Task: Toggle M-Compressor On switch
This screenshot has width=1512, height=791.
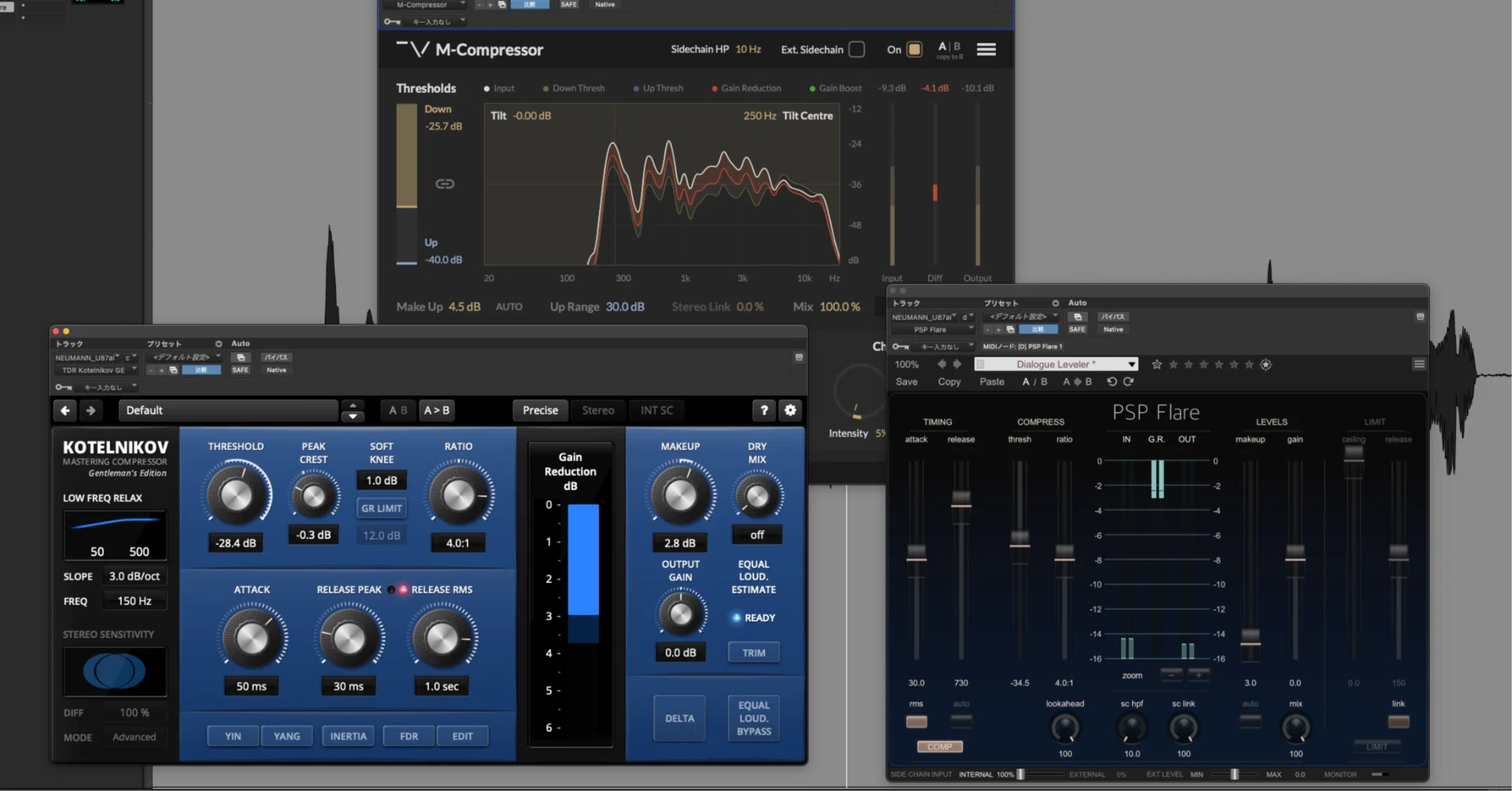Action: pos(914,50)
